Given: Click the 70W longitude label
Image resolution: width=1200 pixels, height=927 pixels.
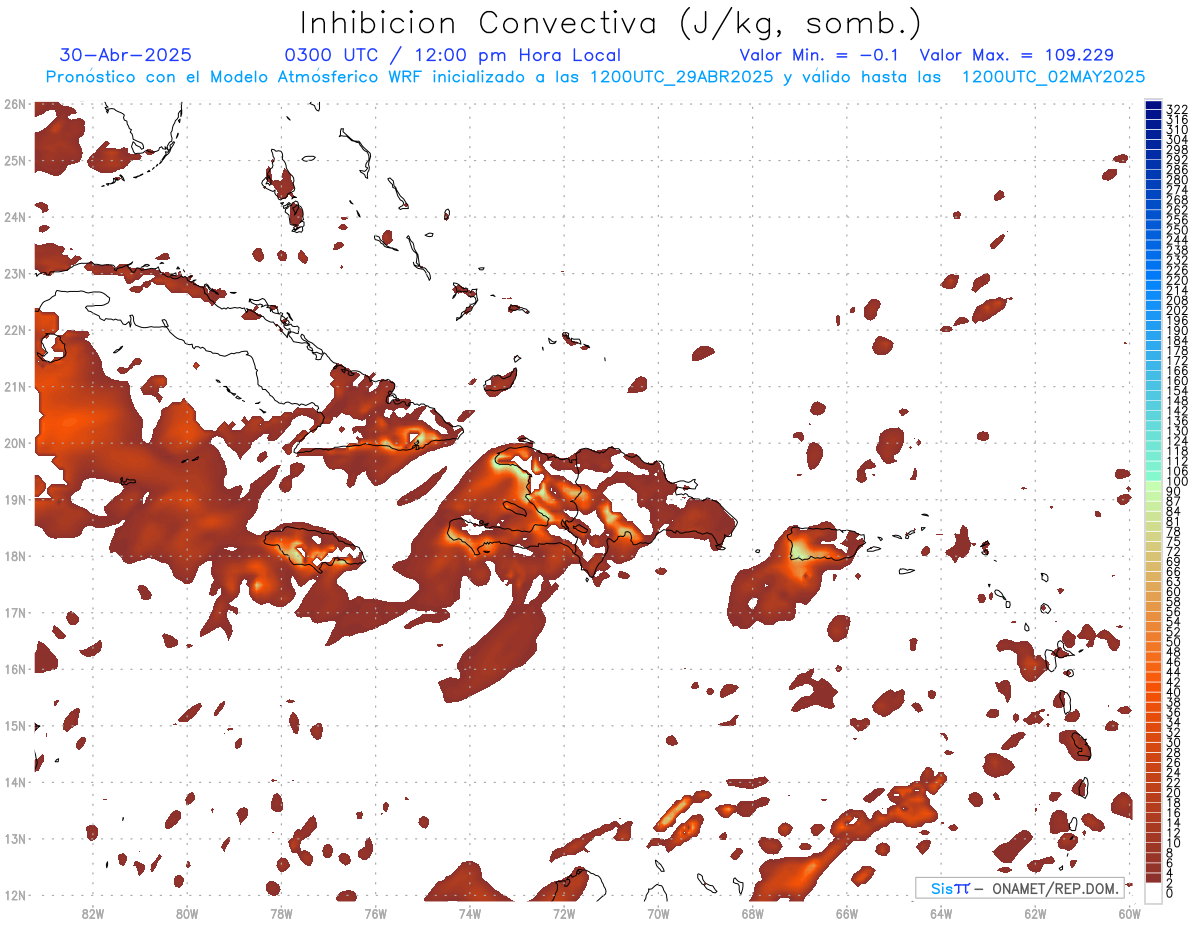Looking at the screenshot, I should 658,913.
